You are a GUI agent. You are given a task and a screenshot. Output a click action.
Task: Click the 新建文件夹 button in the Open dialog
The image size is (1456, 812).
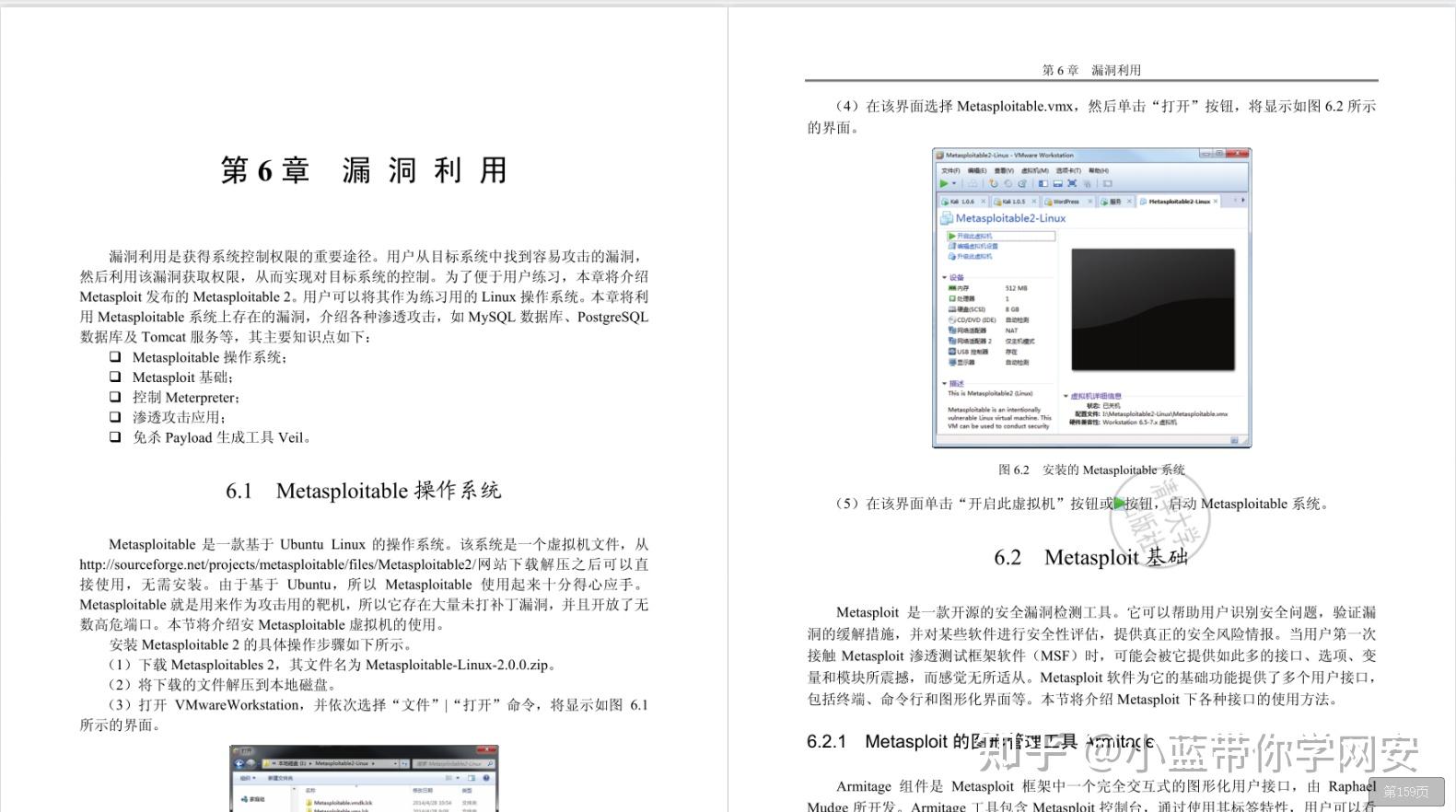click(x=280, y=778)
